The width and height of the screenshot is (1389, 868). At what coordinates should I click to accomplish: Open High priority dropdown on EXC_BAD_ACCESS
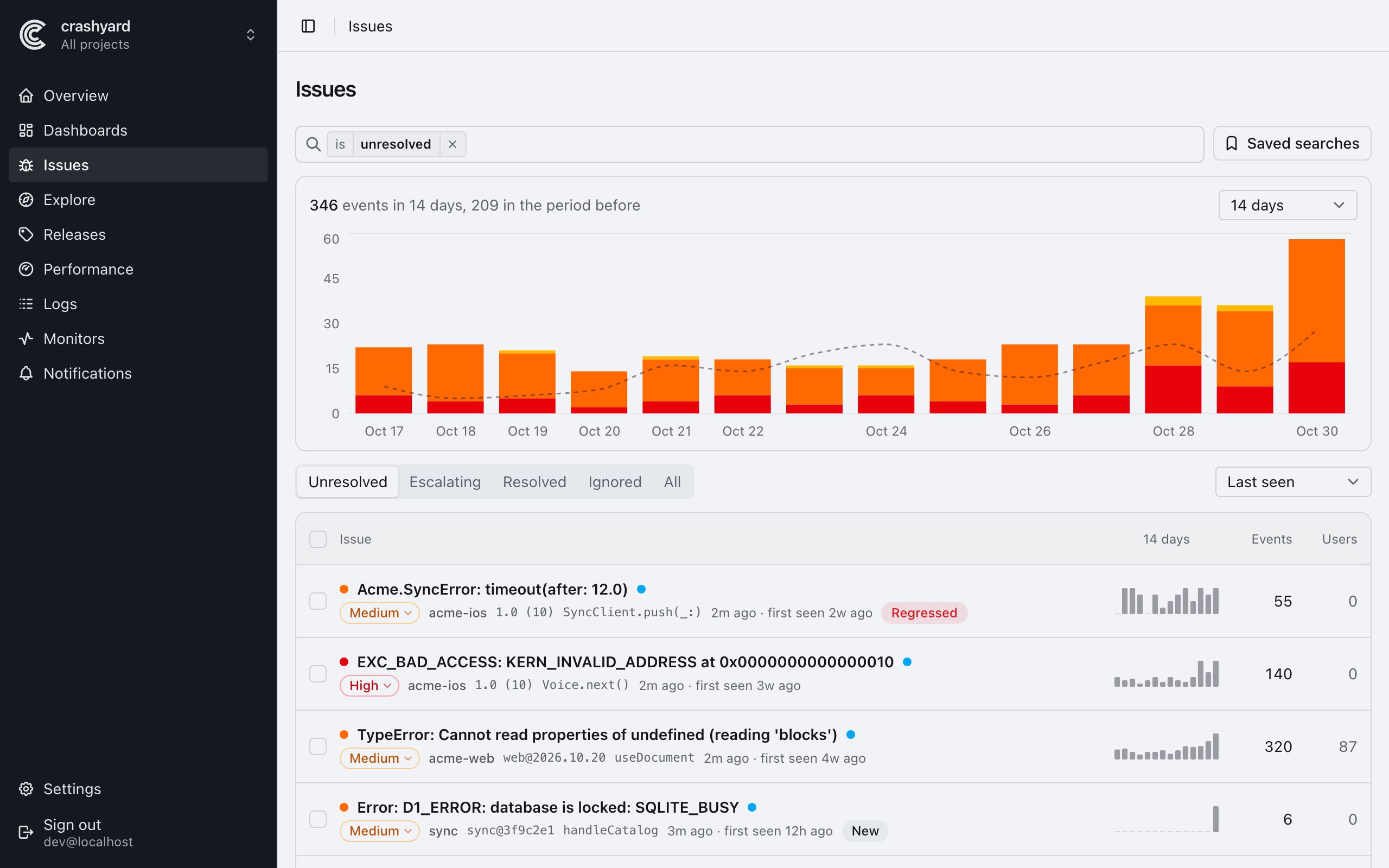[369, 685]
